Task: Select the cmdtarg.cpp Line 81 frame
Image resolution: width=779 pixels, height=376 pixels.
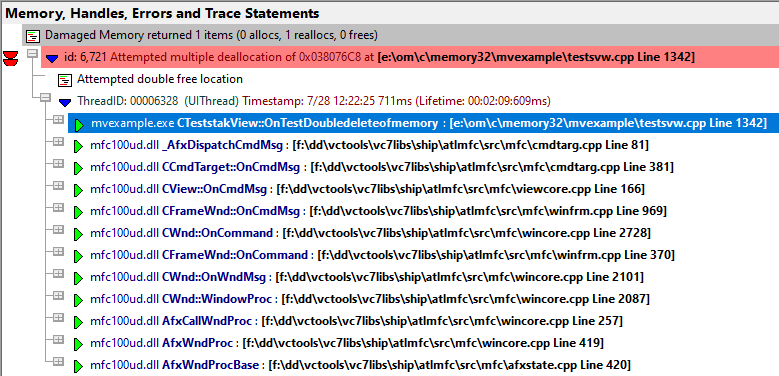Action: pyautogui.click(x=369, y=146)
